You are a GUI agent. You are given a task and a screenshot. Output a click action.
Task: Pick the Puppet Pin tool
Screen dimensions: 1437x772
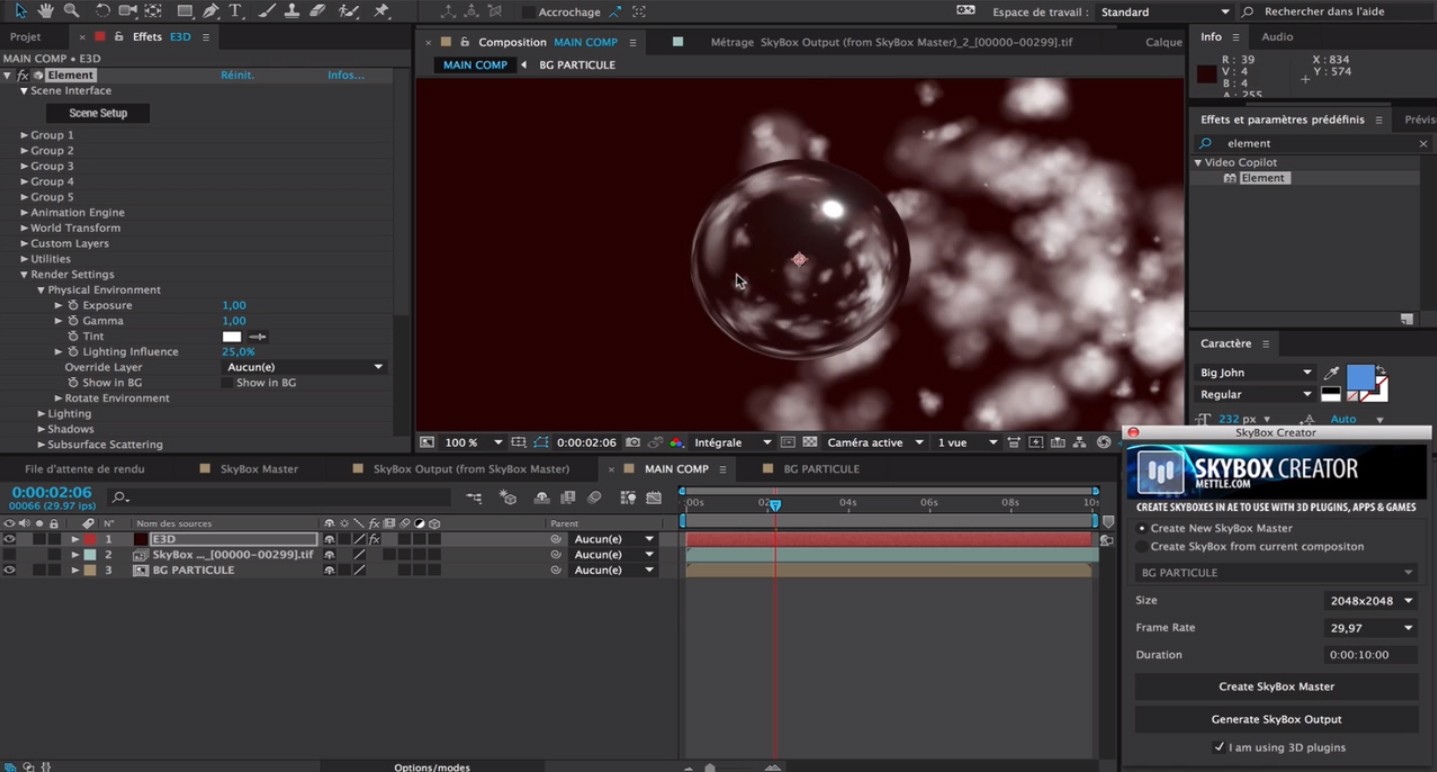pyautogui.click(x=381, y=11)
